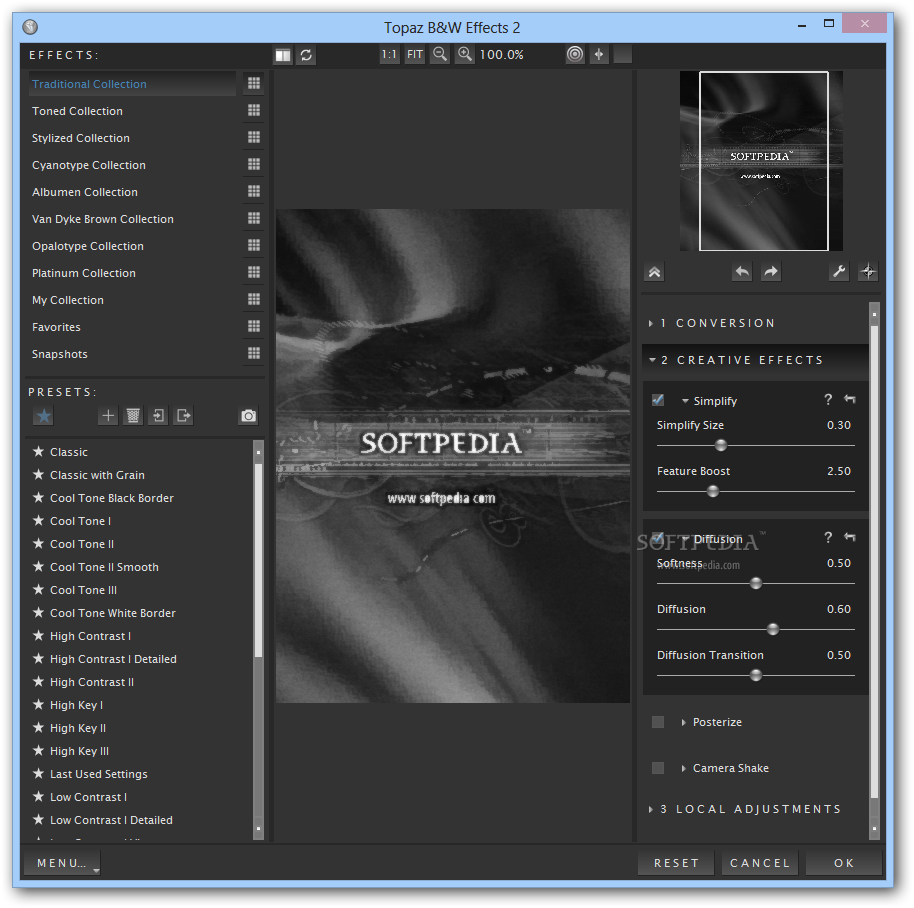Uncheck the Diffusion checkbox
The width and height of the screenshot is (914, 908).
coord(658,538)
